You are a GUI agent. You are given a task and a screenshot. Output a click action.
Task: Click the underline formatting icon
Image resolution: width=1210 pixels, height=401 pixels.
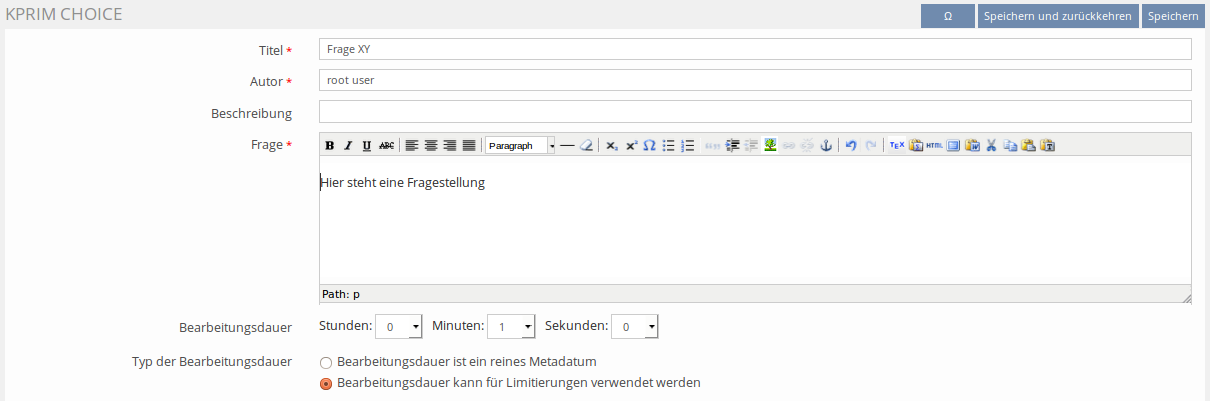click(367, 145)
